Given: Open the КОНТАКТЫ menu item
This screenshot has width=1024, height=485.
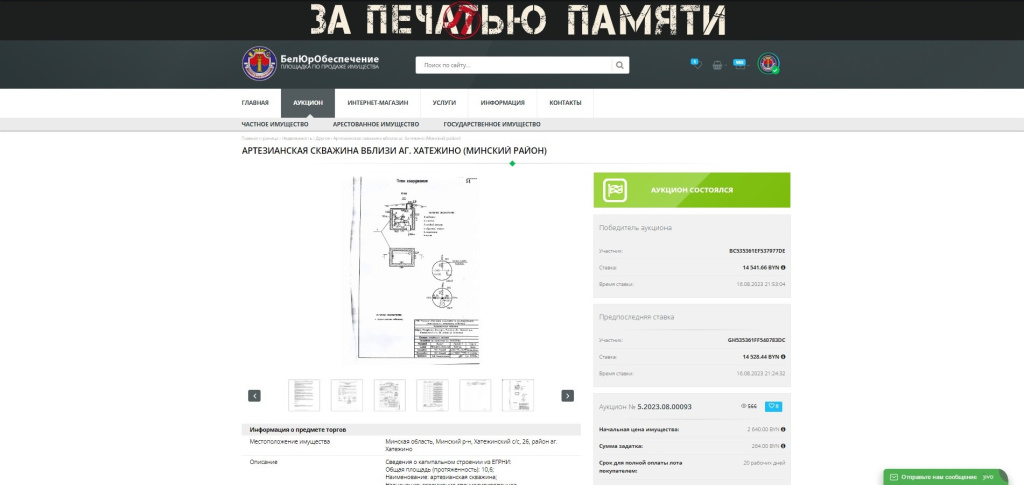Looking at the screenshot, I should click(565, 103).
